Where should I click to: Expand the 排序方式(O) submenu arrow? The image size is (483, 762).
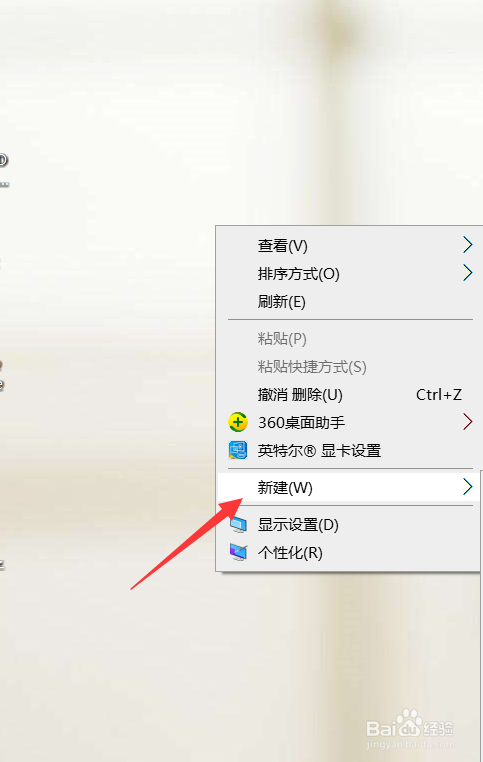pyautogui.click(x=467, y=273)
